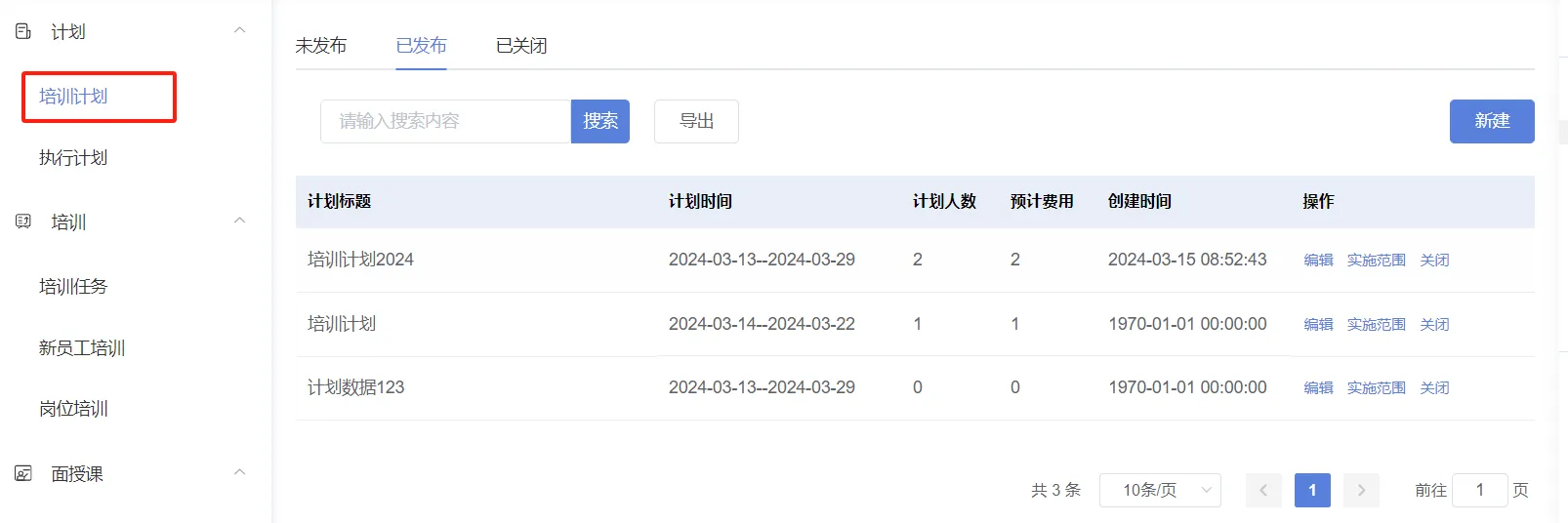Click 编辑 for 培训计划 row dated 2024-03-14
1568x523 pixels.
point(1318,324)
